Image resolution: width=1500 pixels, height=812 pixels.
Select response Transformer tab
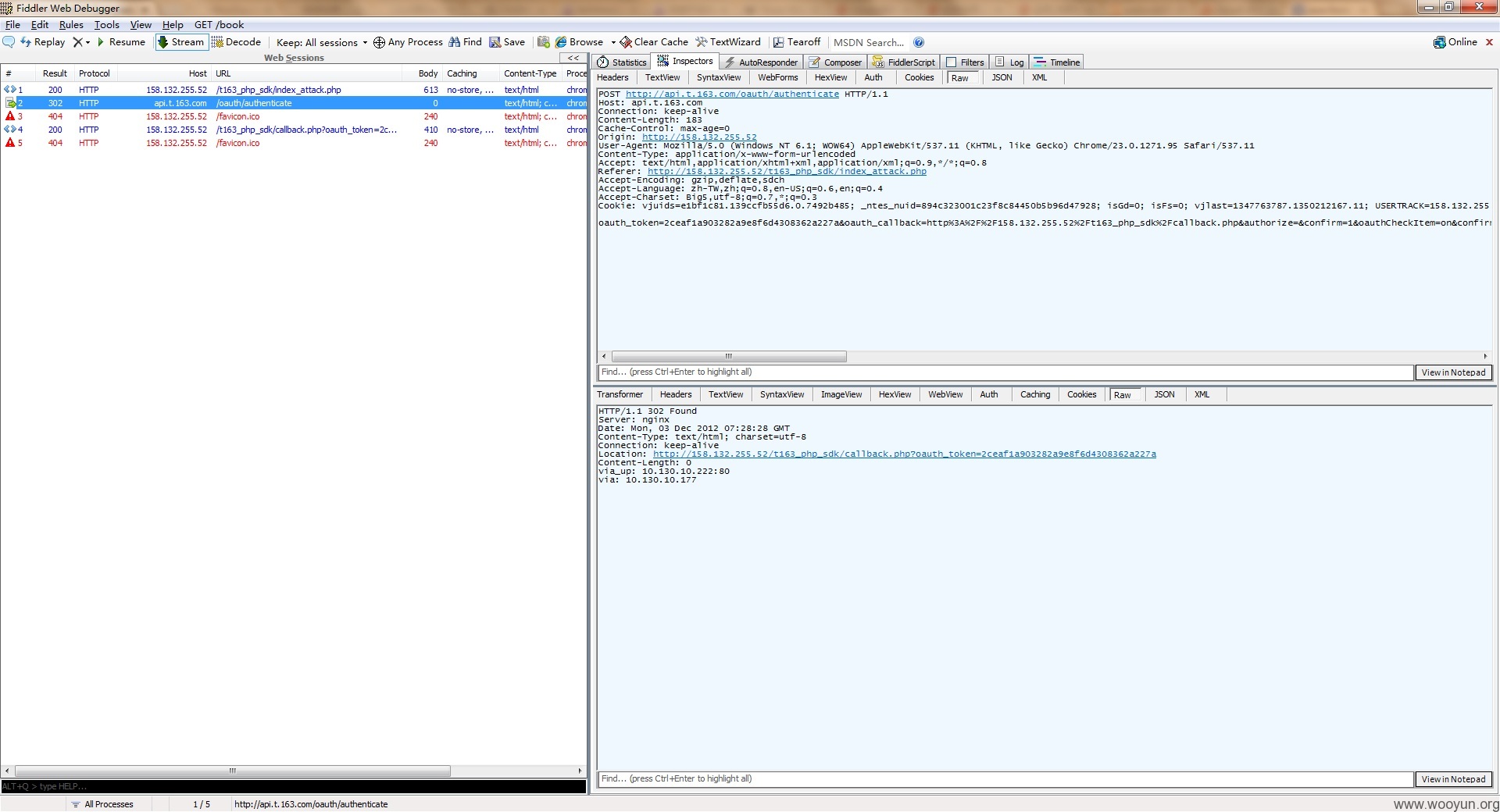tap(620, 394)
